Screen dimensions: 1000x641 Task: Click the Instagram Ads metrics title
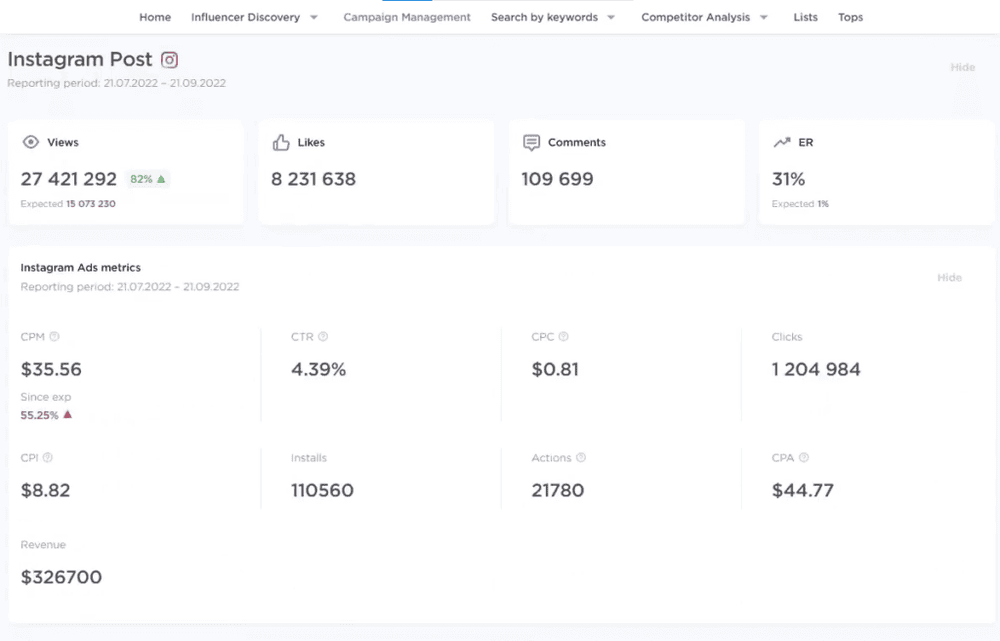pyautogui.click(x=80, y=268)
